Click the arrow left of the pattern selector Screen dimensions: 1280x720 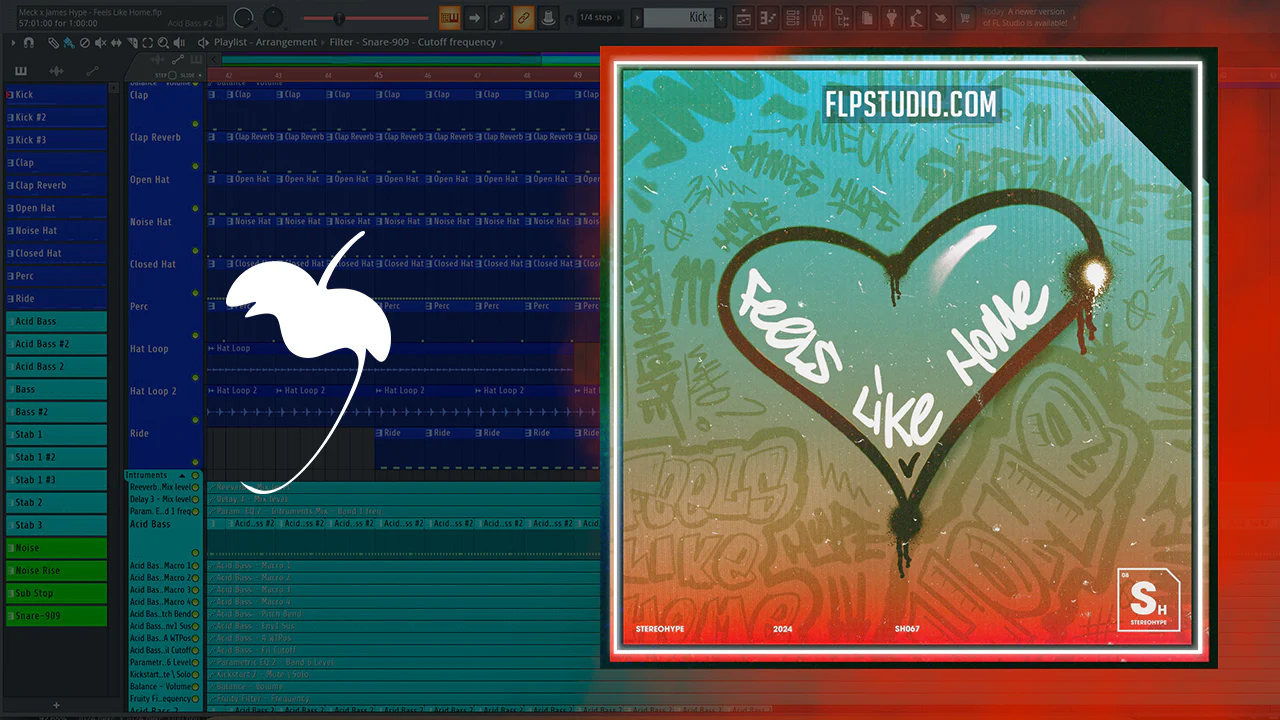638,17
